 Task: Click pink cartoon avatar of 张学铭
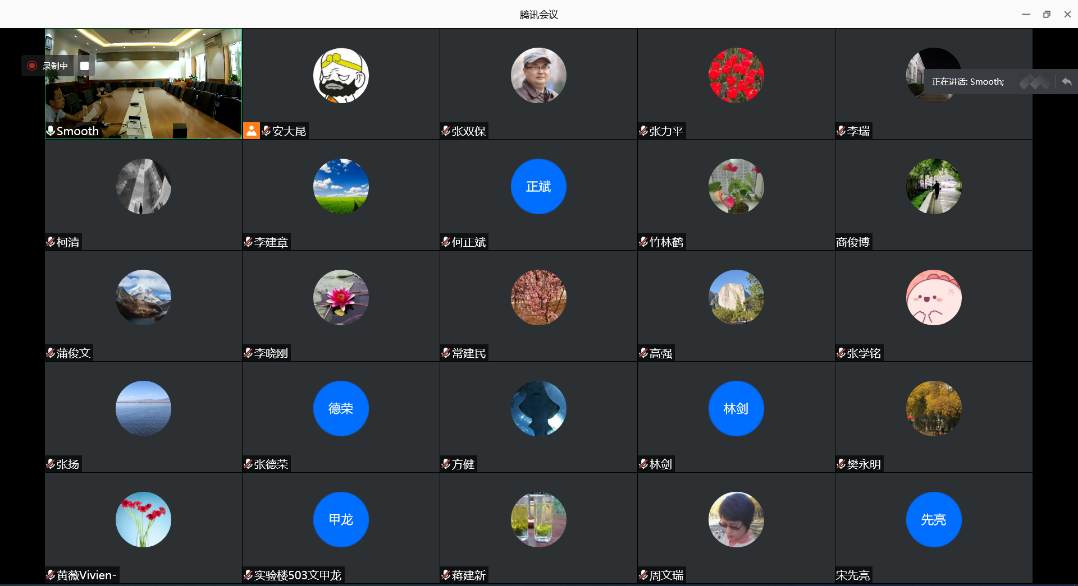coord(934,298)
